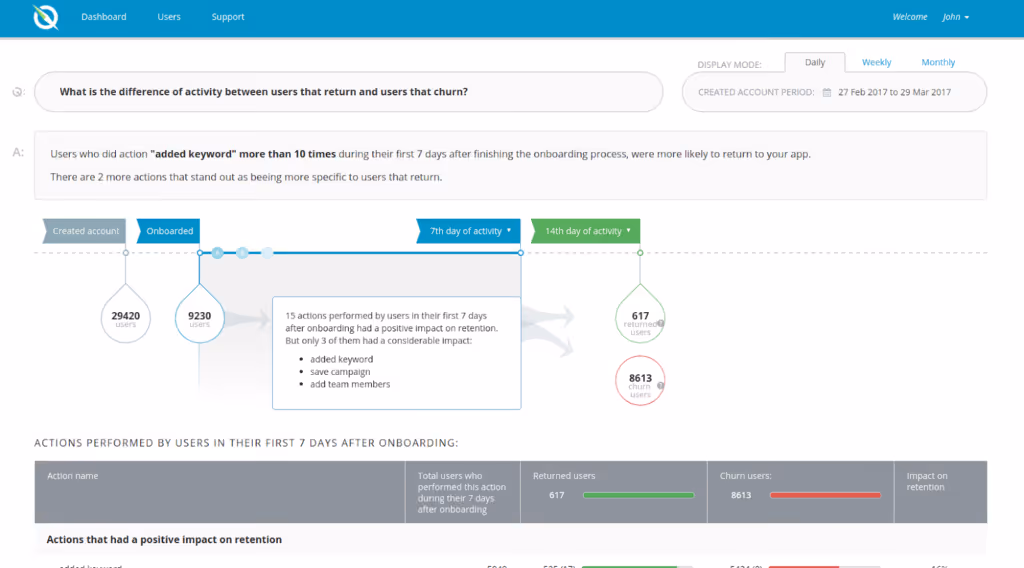This screenshot has height=568, width=1024.
Task: Click the Churn users column header
Action: pyautogui.click(x=801, y=492)
